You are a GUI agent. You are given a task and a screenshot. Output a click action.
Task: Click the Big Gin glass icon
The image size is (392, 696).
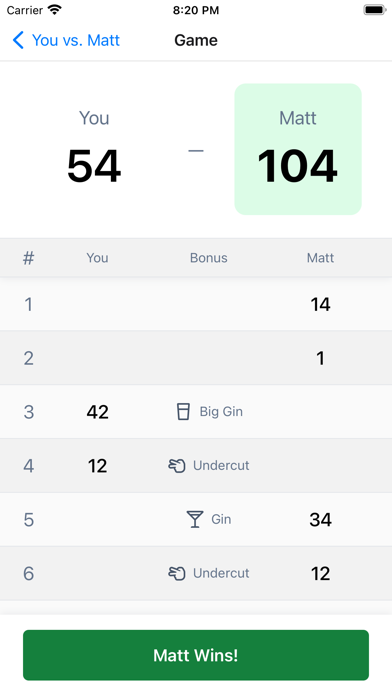pyautogui.click(x=183, y=411)
